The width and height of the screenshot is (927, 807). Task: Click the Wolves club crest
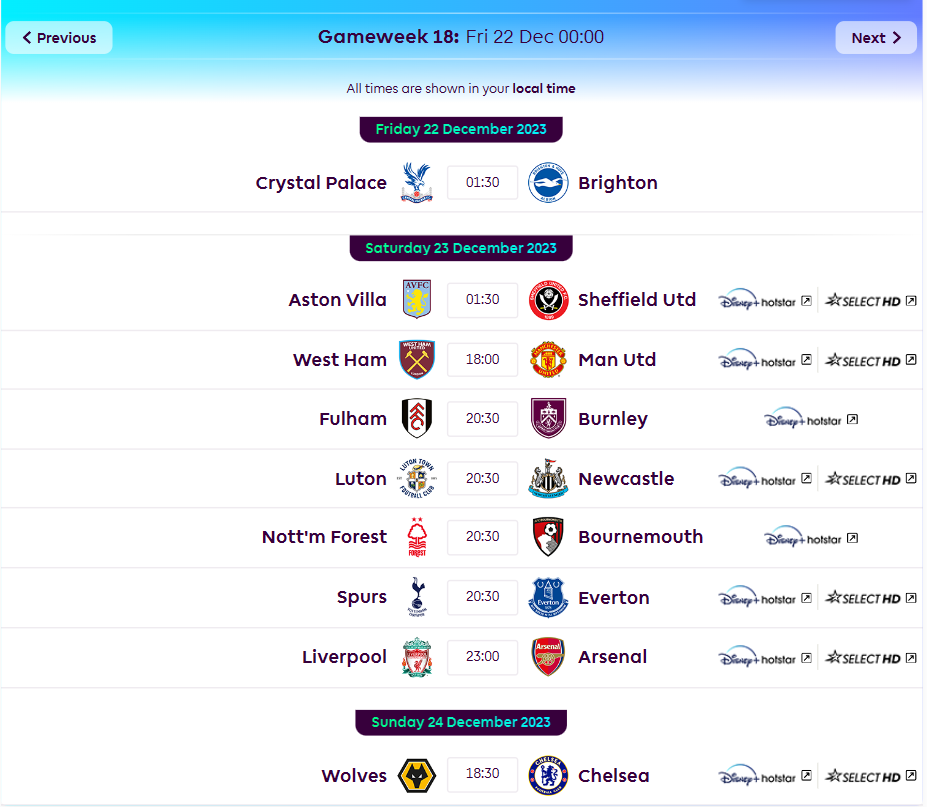(x=417, y=775)
